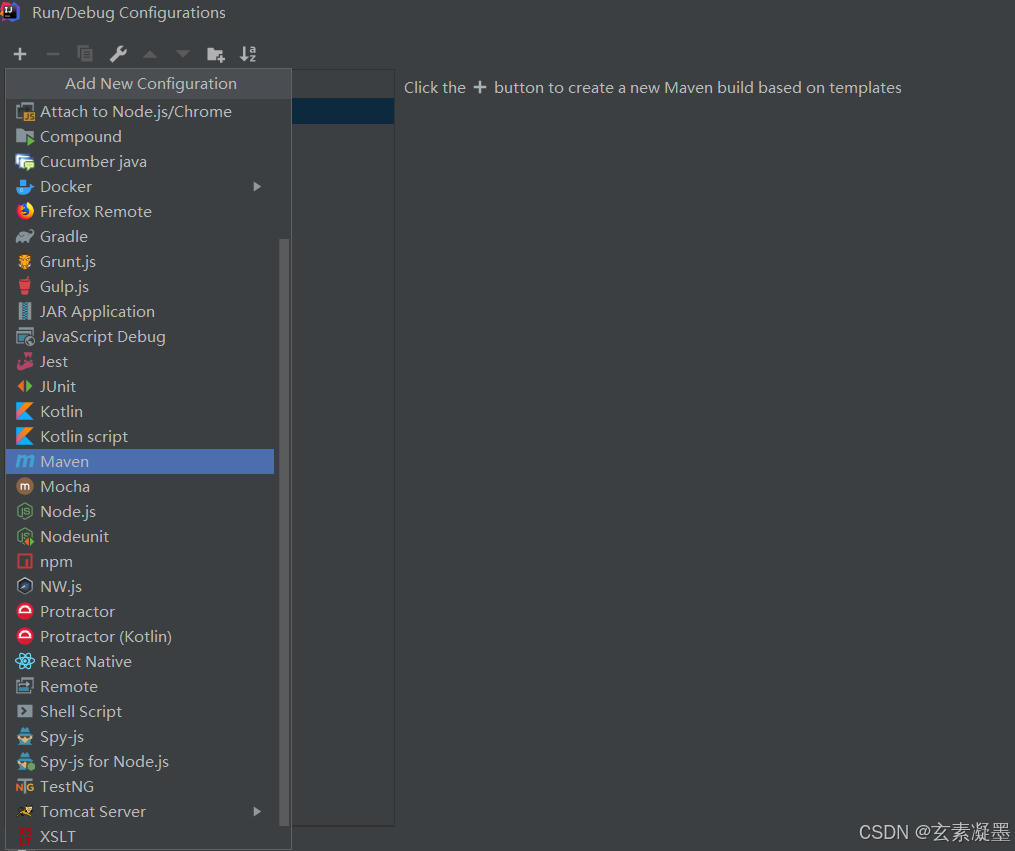Click the Copy Configuration icon
The image size is (1015, 851).
click(x=85, y=54)
